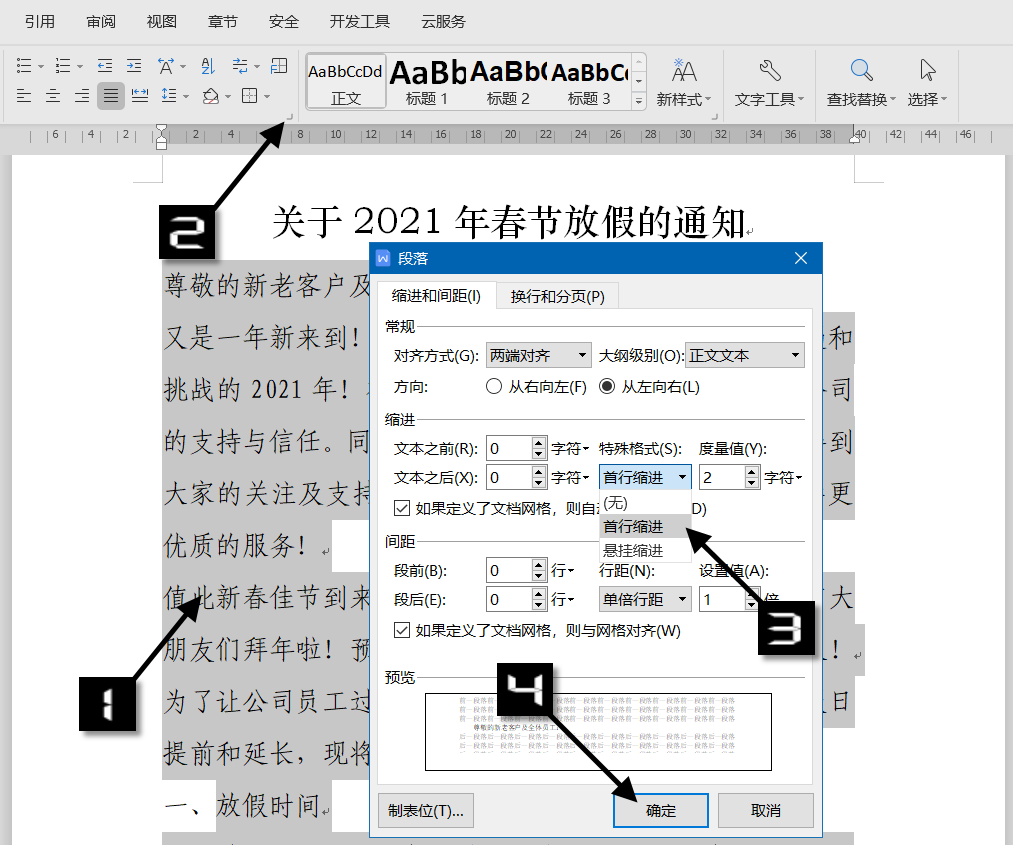
Task: Apply the 标题 1 heading style
Action: pos(426,82)
